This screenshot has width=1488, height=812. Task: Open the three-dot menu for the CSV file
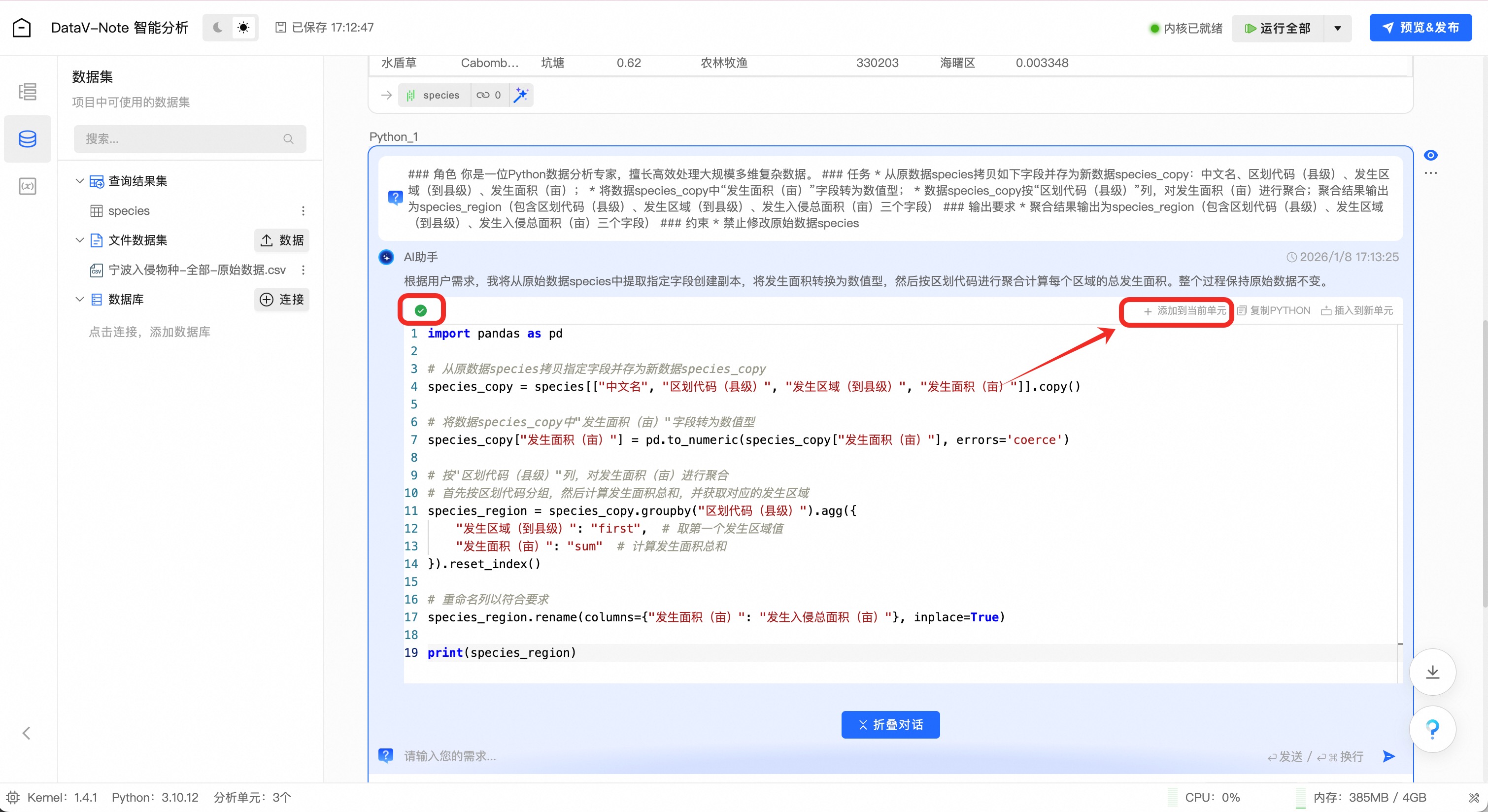pyautogui.click(x=303, y=270)
